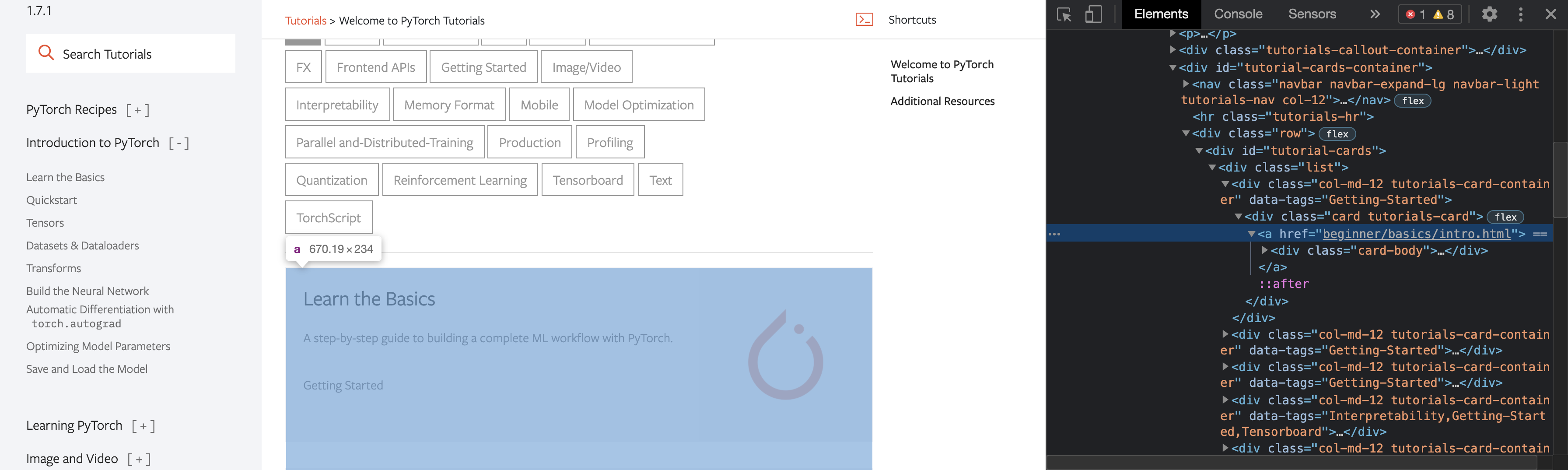Viewport: 1568px width, 470px height.
Task: Activate the DevTools inspect element picker
Action: point(1064,14)
